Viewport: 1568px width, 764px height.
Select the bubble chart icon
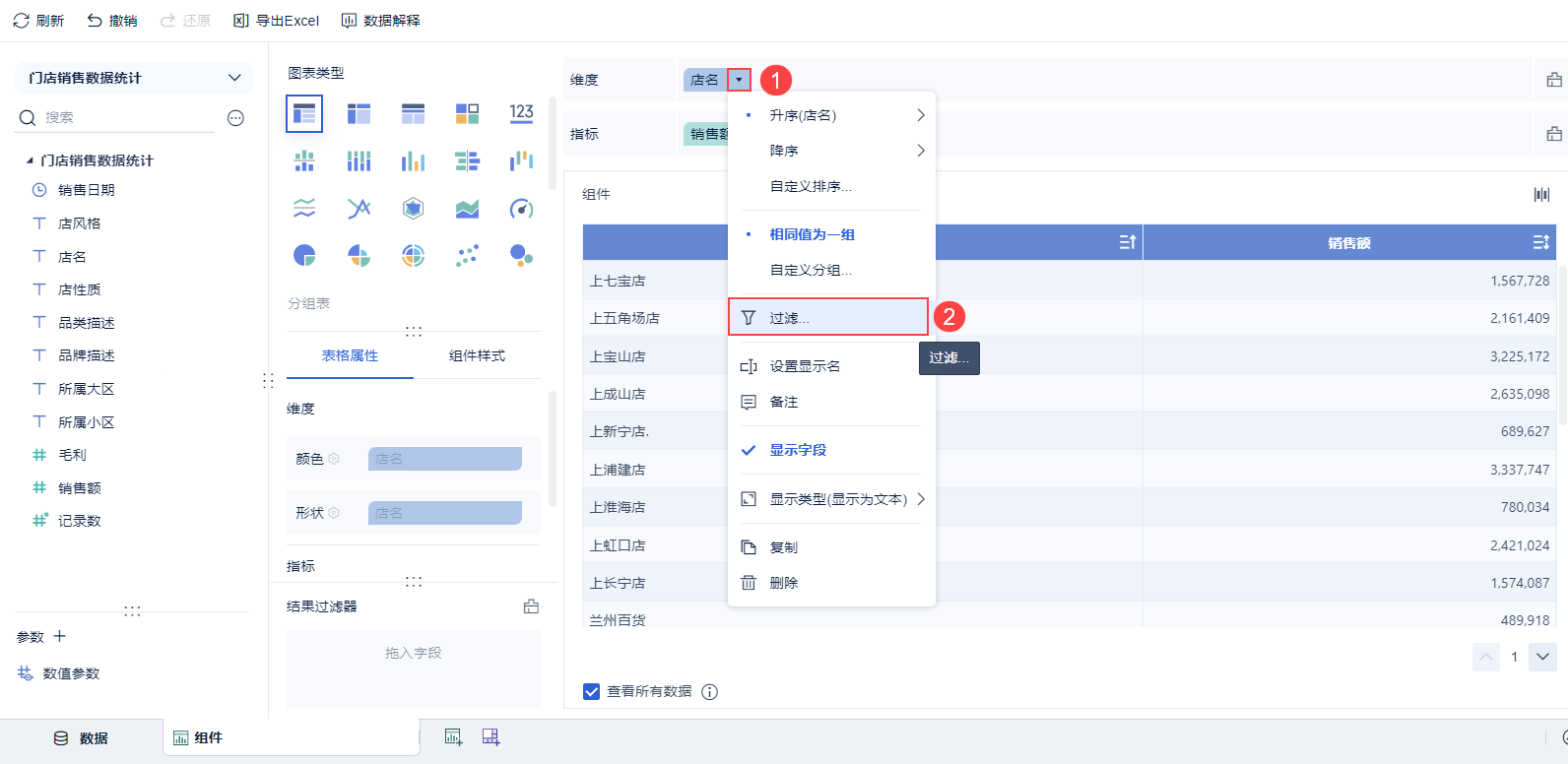coord(521,256)
